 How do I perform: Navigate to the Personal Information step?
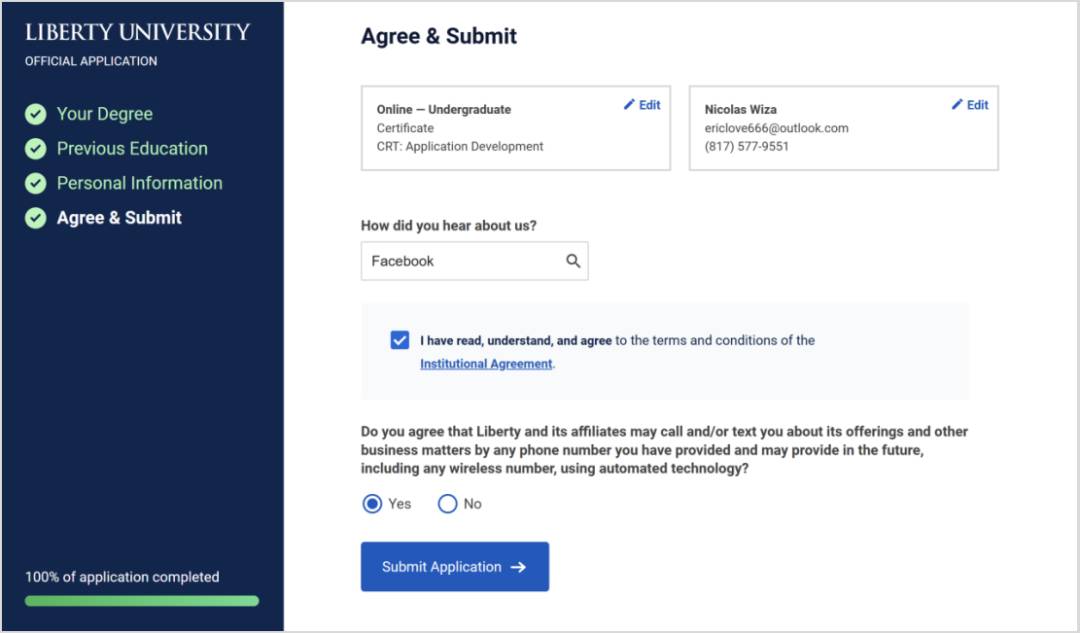[140, 183]
